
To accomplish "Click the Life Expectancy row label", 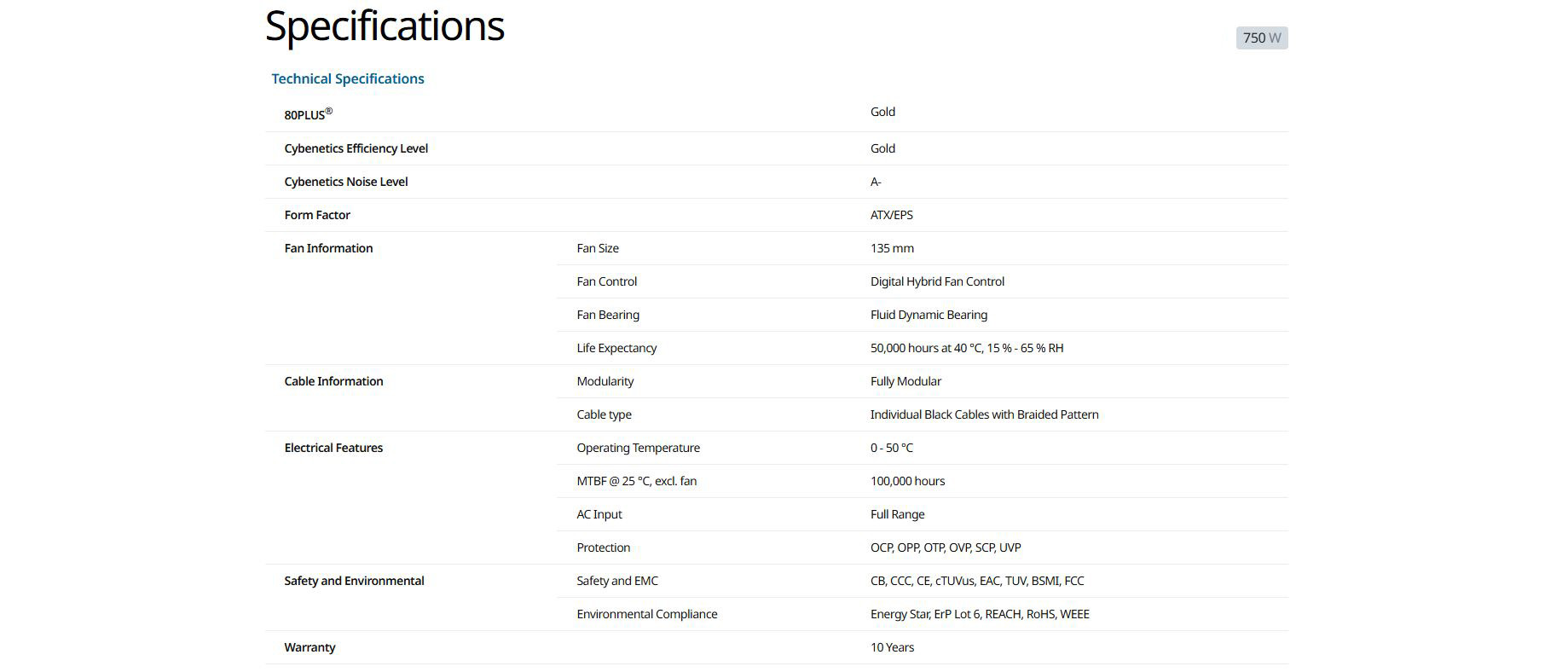I will coord(616,348).
